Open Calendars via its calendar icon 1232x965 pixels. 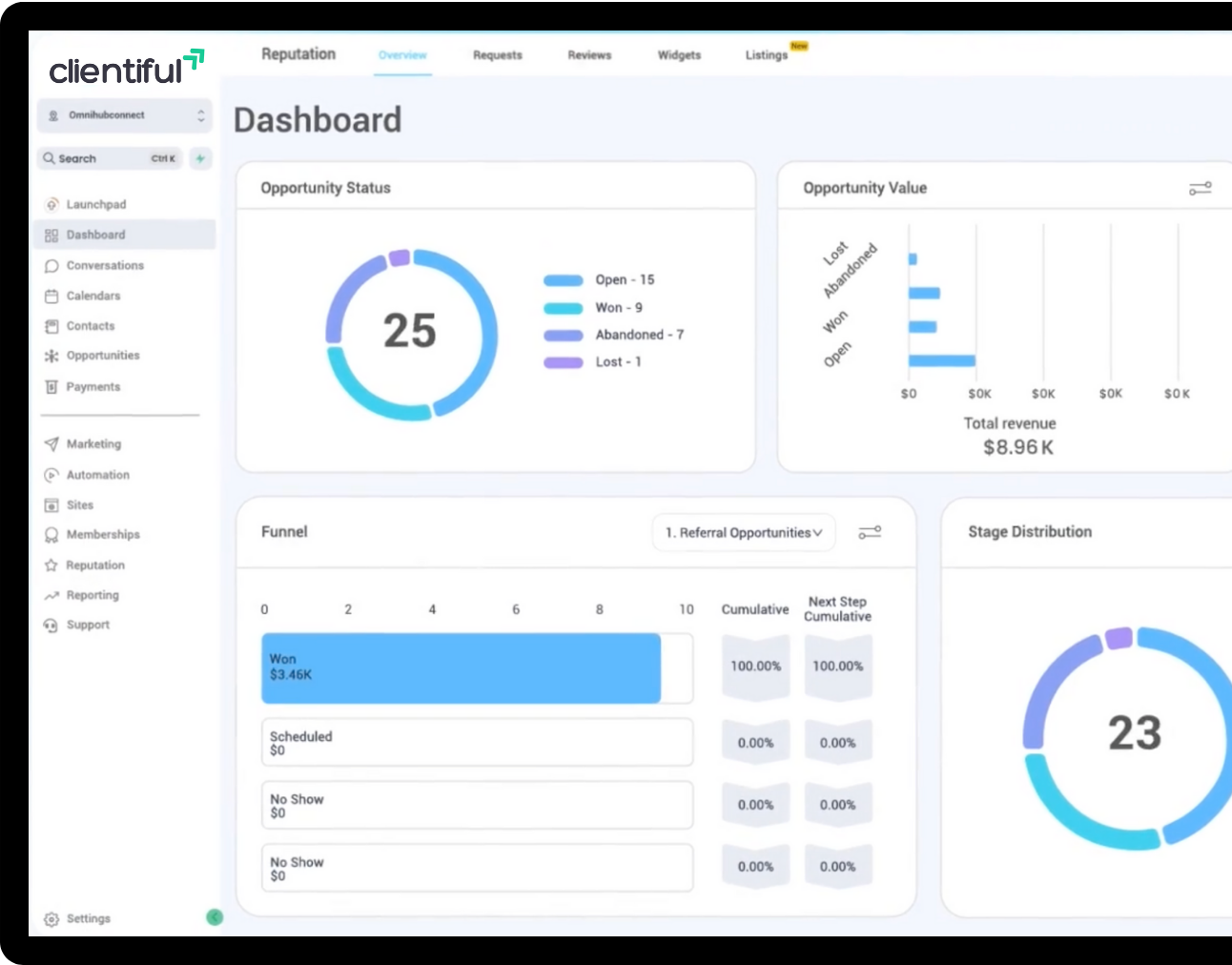[51, 297]
